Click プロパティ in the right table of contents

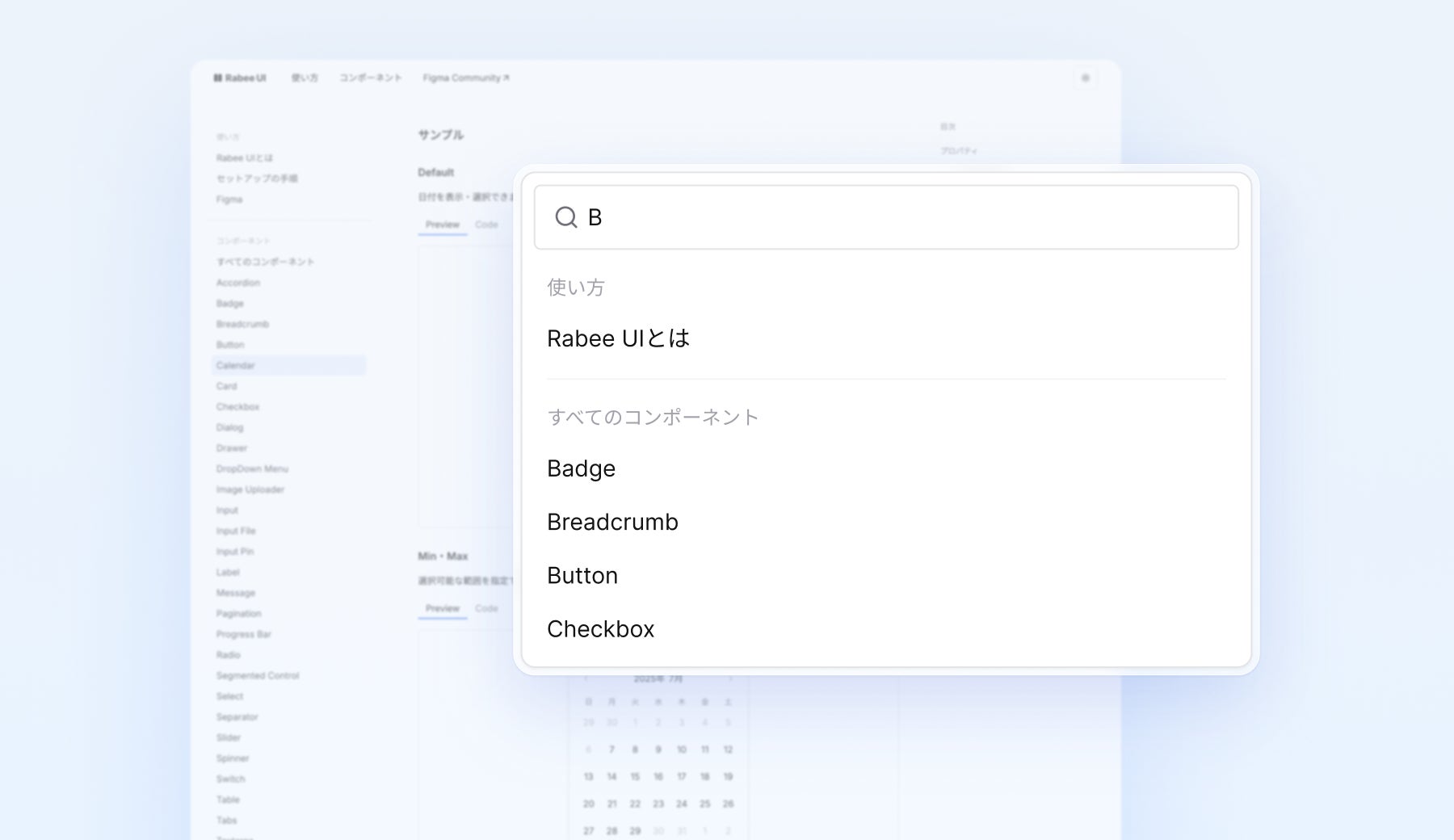pyautogui.click(x=959, y=151)
